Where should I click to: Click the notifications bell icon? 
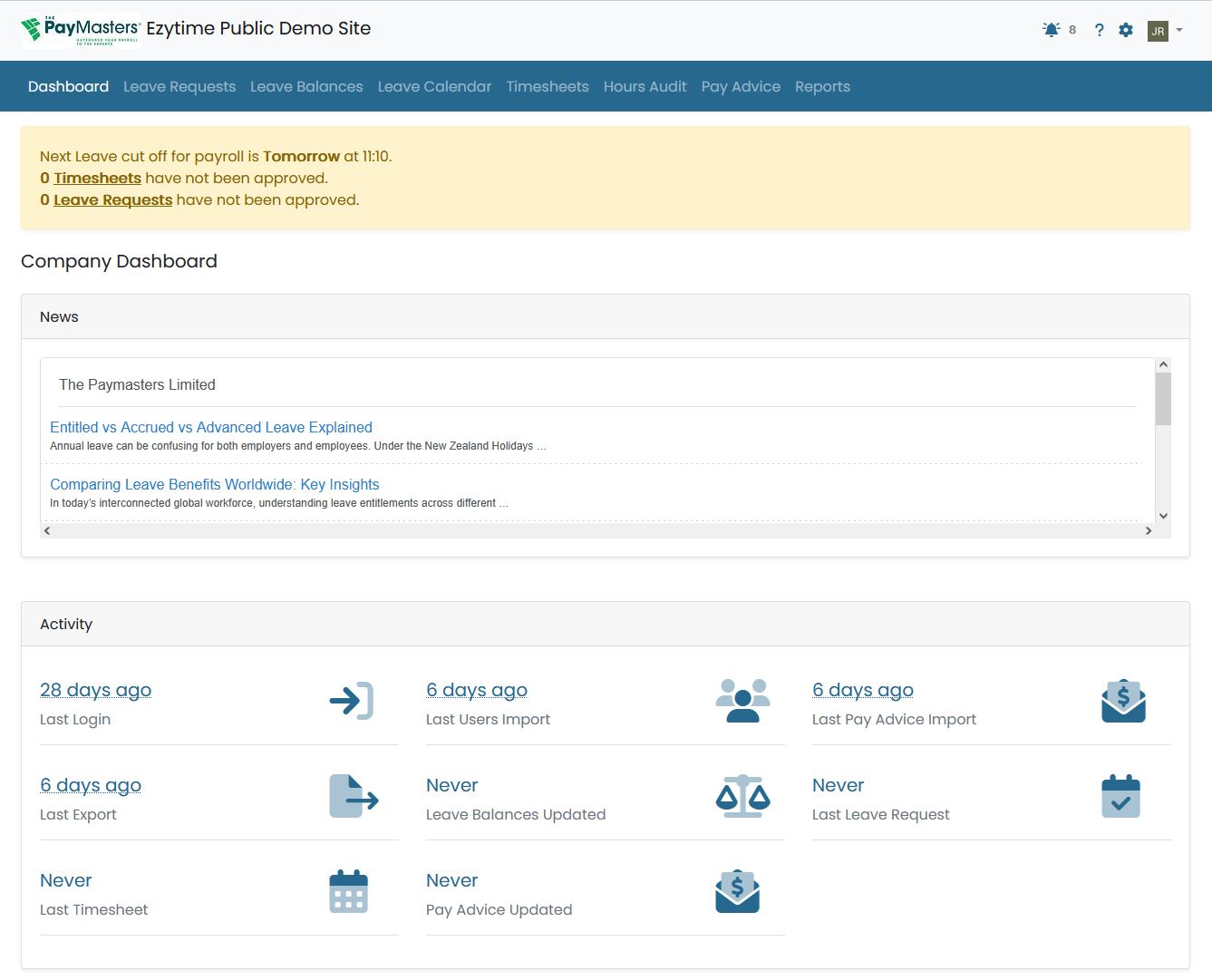[x=1052, y=30]
